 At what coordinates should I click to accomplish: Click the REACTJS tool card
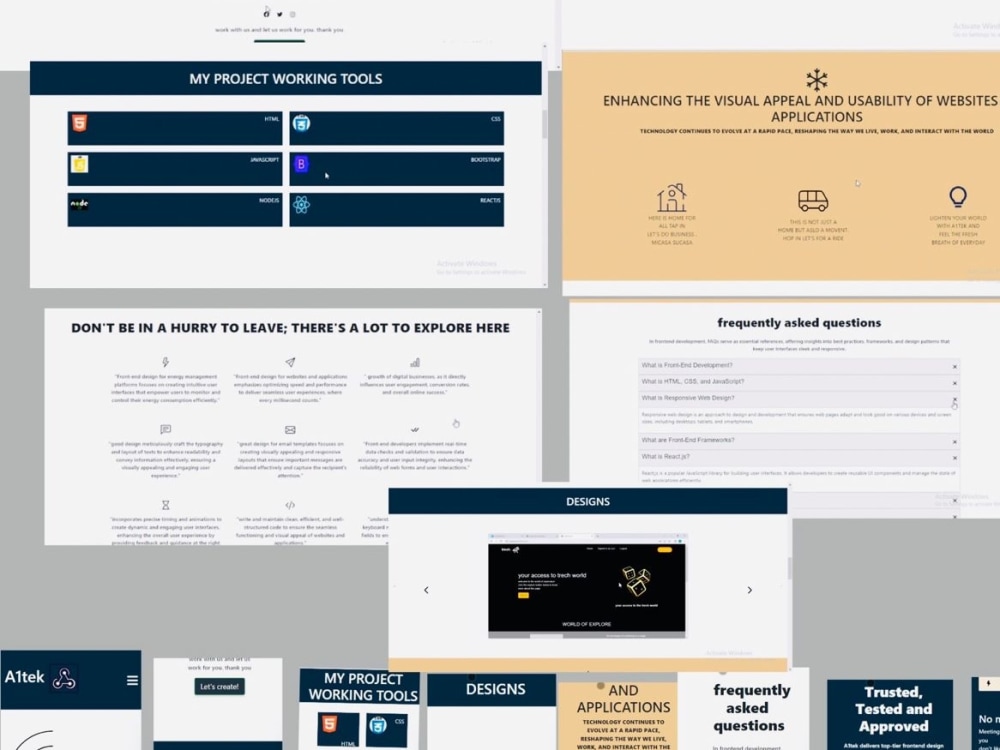pyautogui.click(x=397, y=210)
